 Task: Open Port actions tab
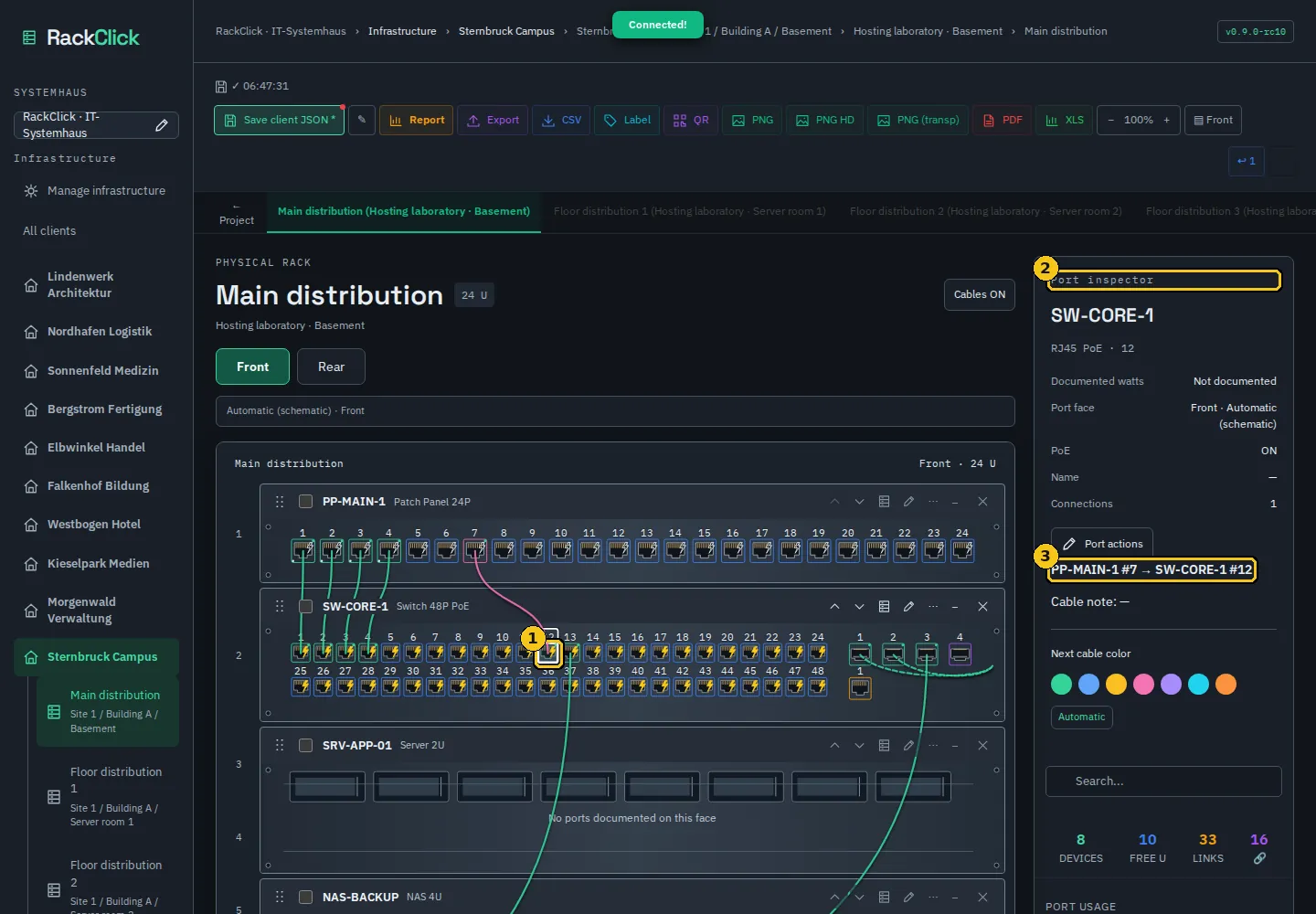[1102, 544]
